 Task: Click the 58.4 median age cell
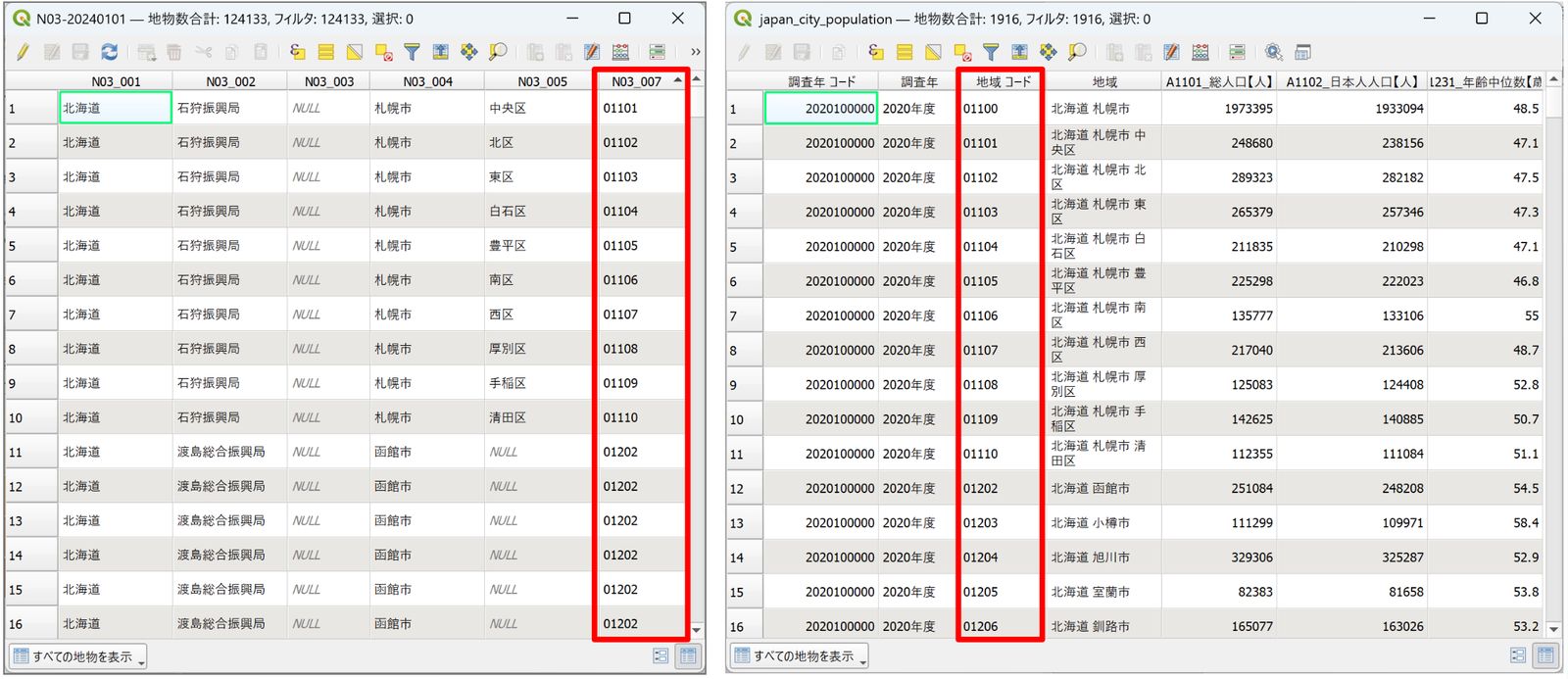tap(1485, 523)
